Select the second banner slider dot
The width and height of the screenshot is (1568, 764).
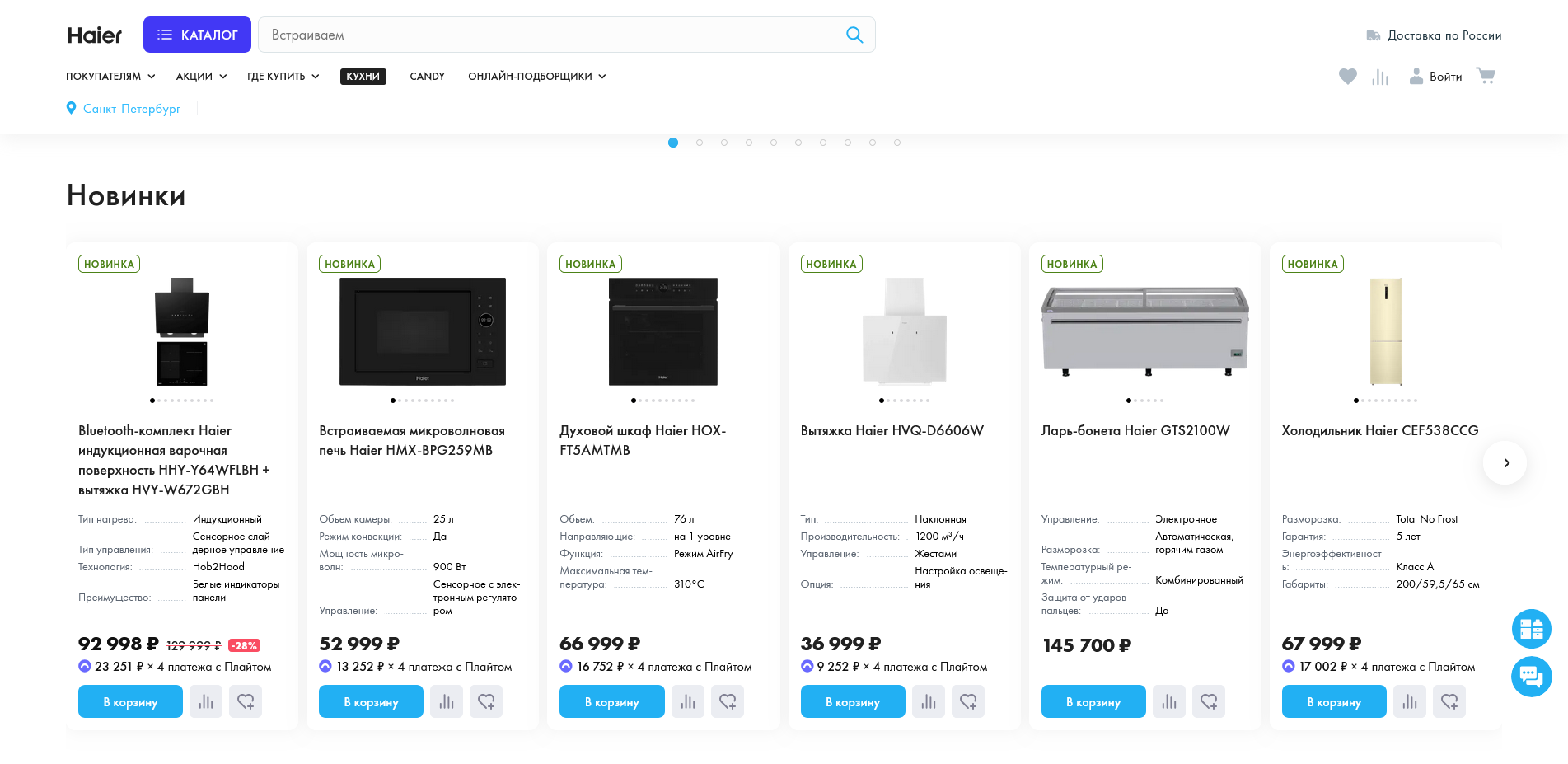700,143
